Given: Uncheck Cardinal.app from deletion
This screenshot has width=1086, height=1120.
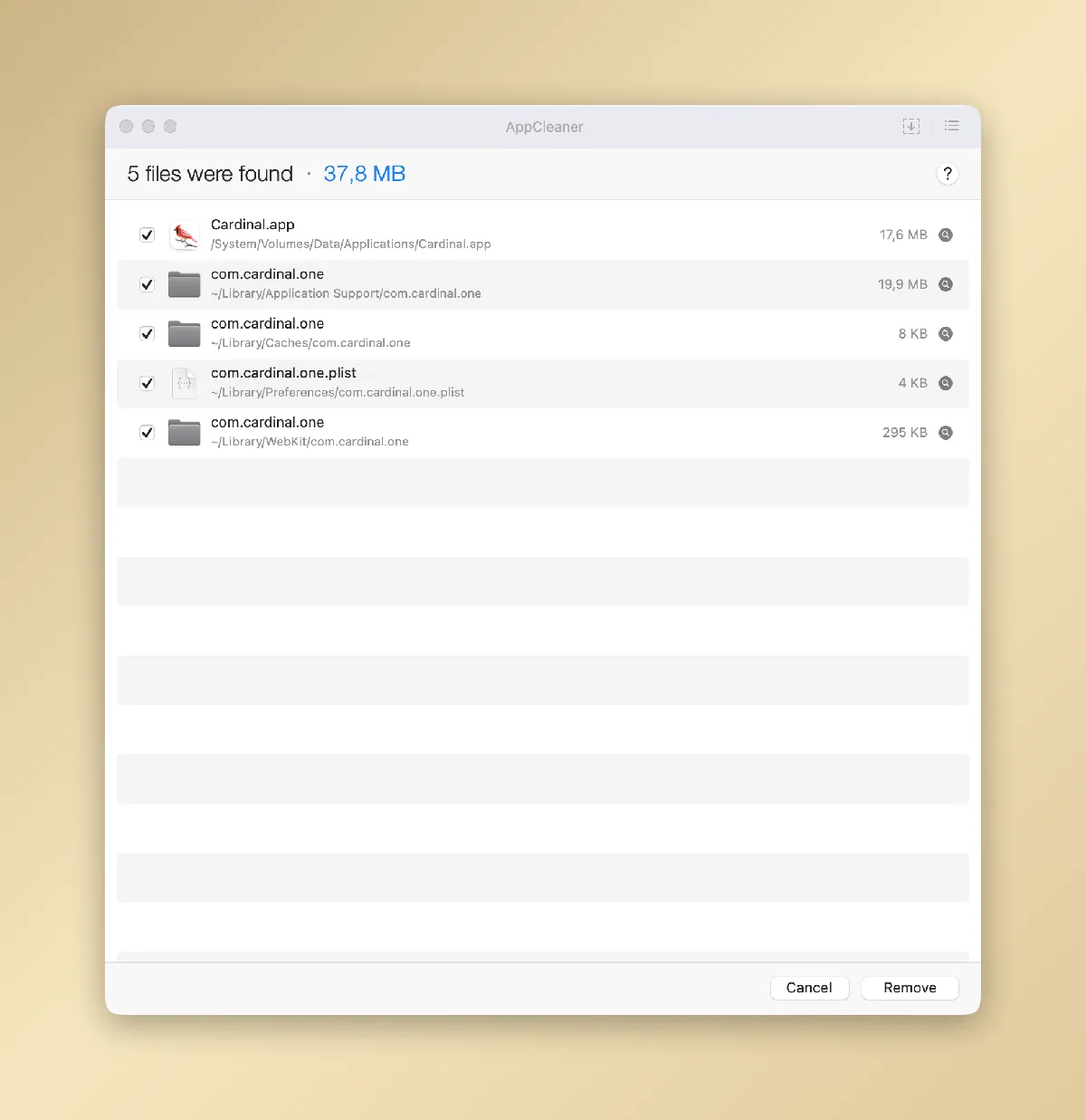Looking at the screenshot, I should 147,235.
